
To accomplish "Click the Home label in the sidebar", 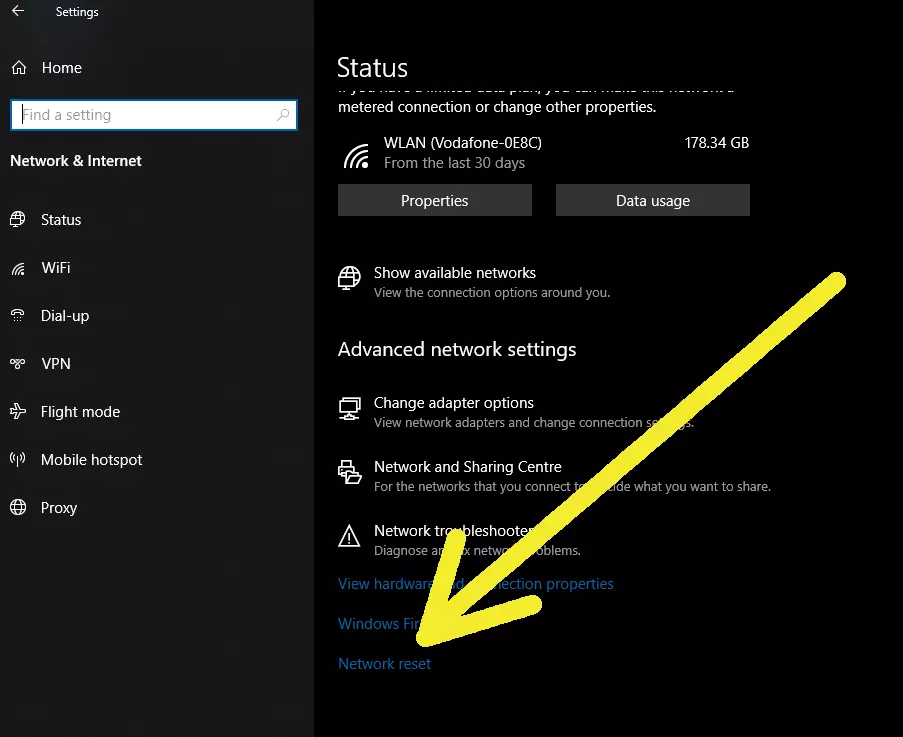I will pyautogui.click(x=62, y=68).
